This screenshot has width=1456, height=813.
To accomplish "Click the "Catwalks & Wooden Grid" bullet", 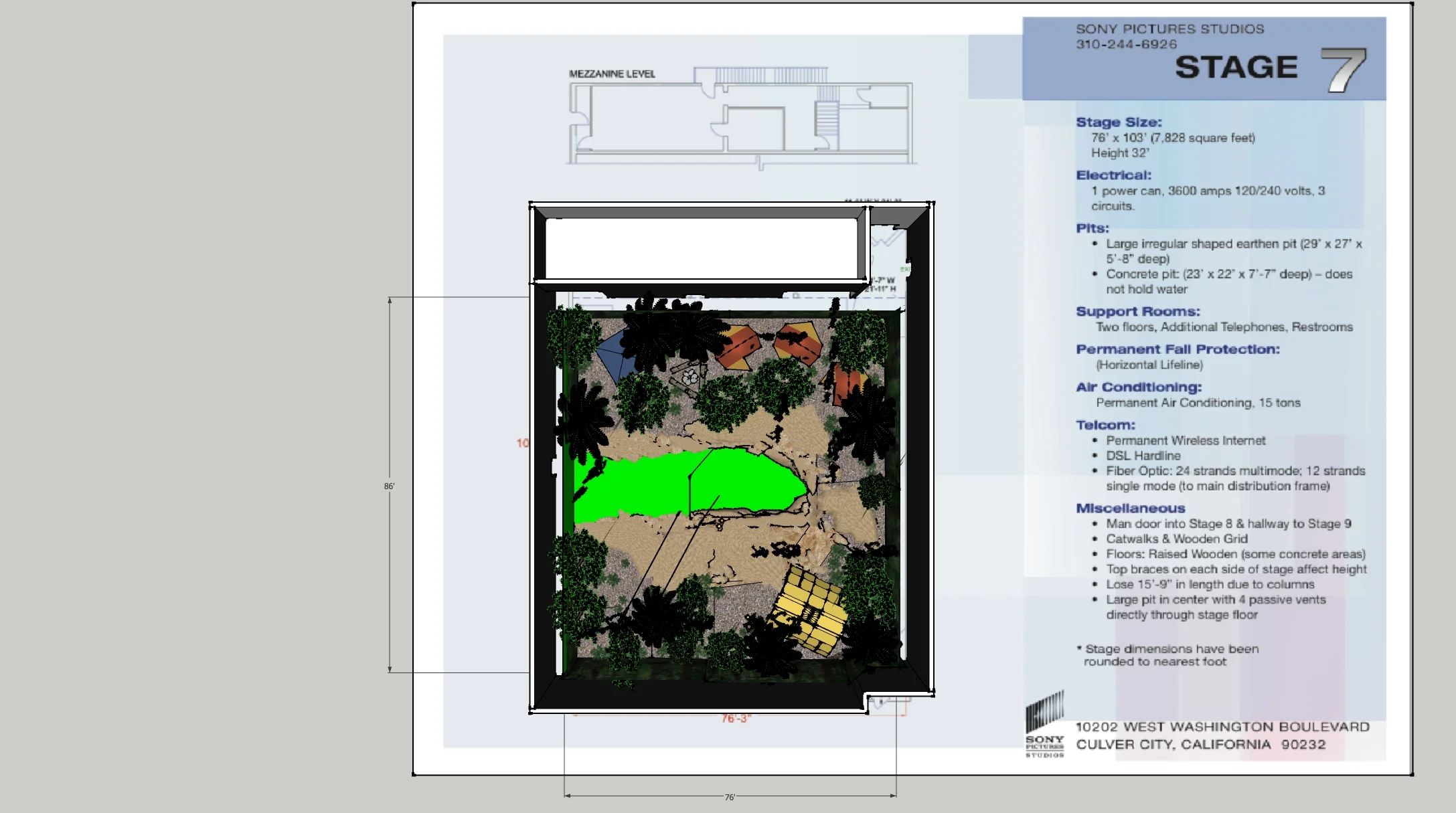I will click(1177, 539).
